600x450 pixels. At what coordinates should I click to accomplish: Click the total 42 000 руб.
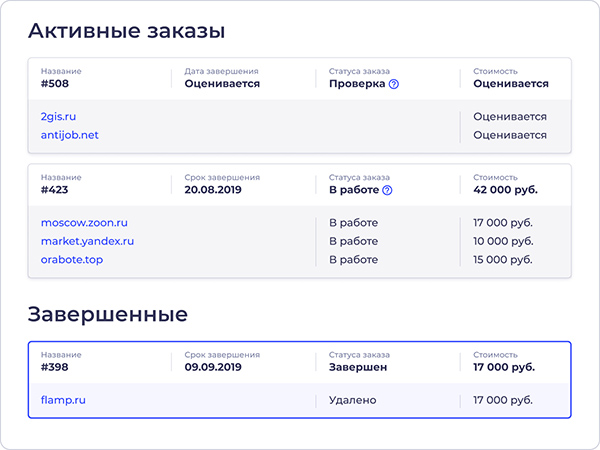[505, 189]
